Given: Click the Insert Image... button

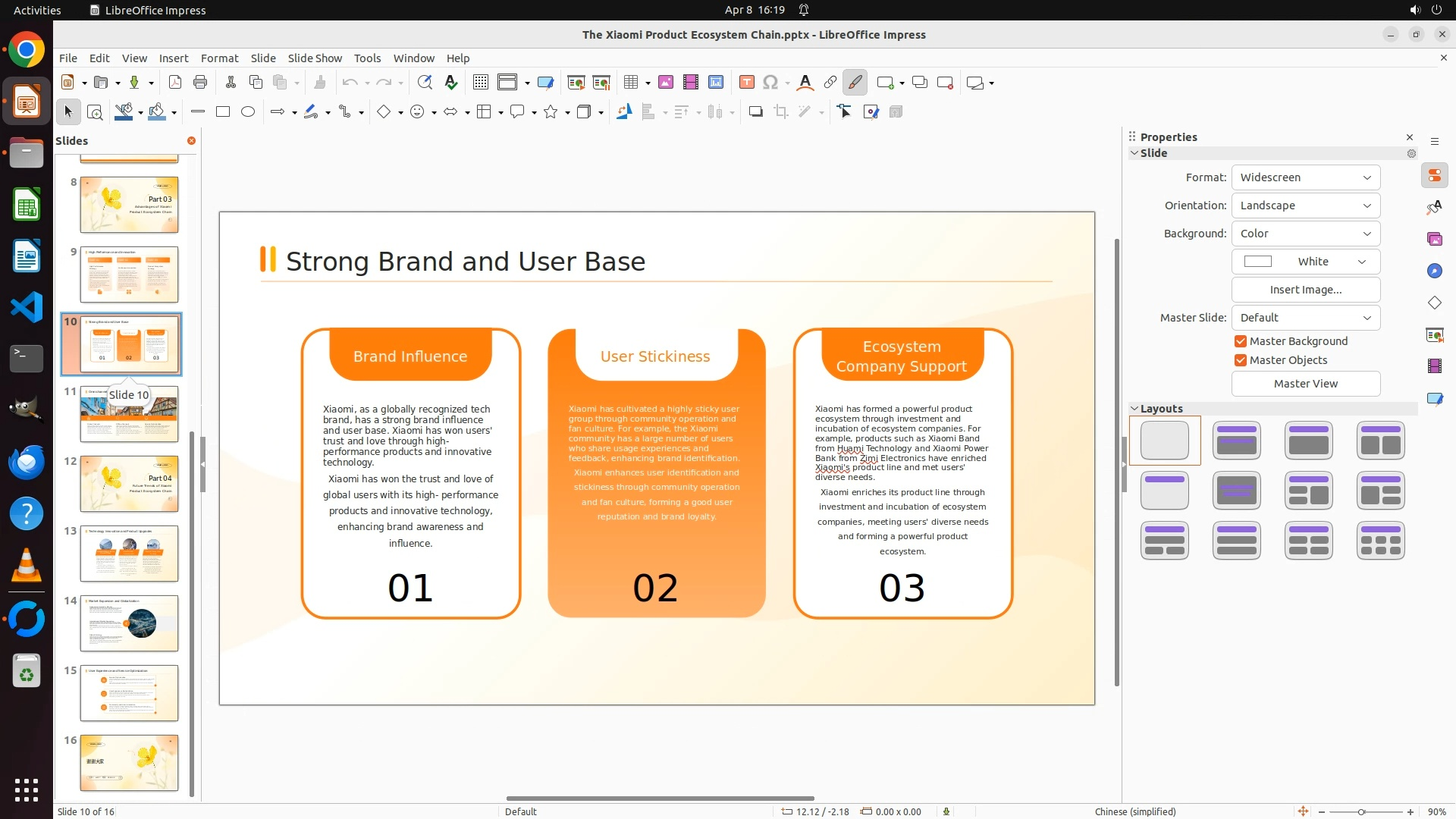Looking at the screenshot, I should point(1305,290).
